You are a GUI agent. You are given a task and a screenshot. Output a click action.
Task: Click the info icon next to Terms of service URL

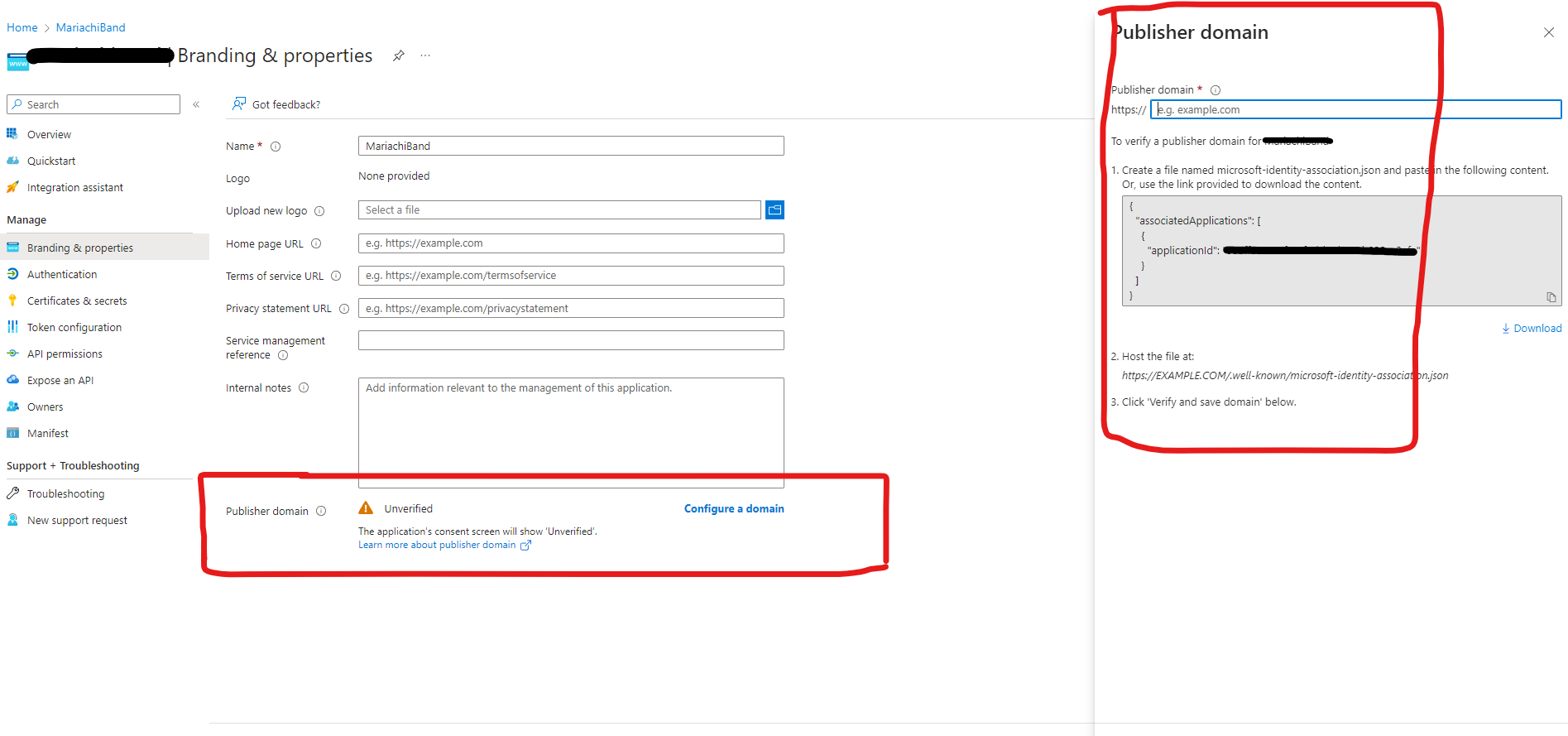[336, 277]
